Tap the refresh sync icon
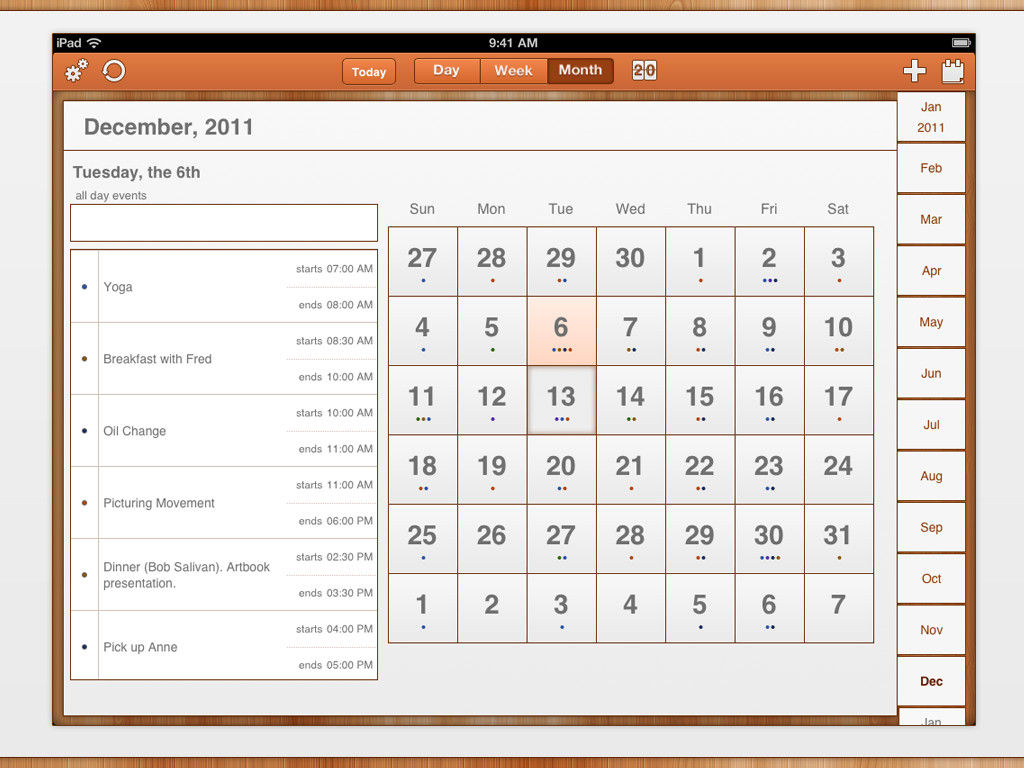The height and width of the screenshot is (768, 1024). tap(114, 71)
